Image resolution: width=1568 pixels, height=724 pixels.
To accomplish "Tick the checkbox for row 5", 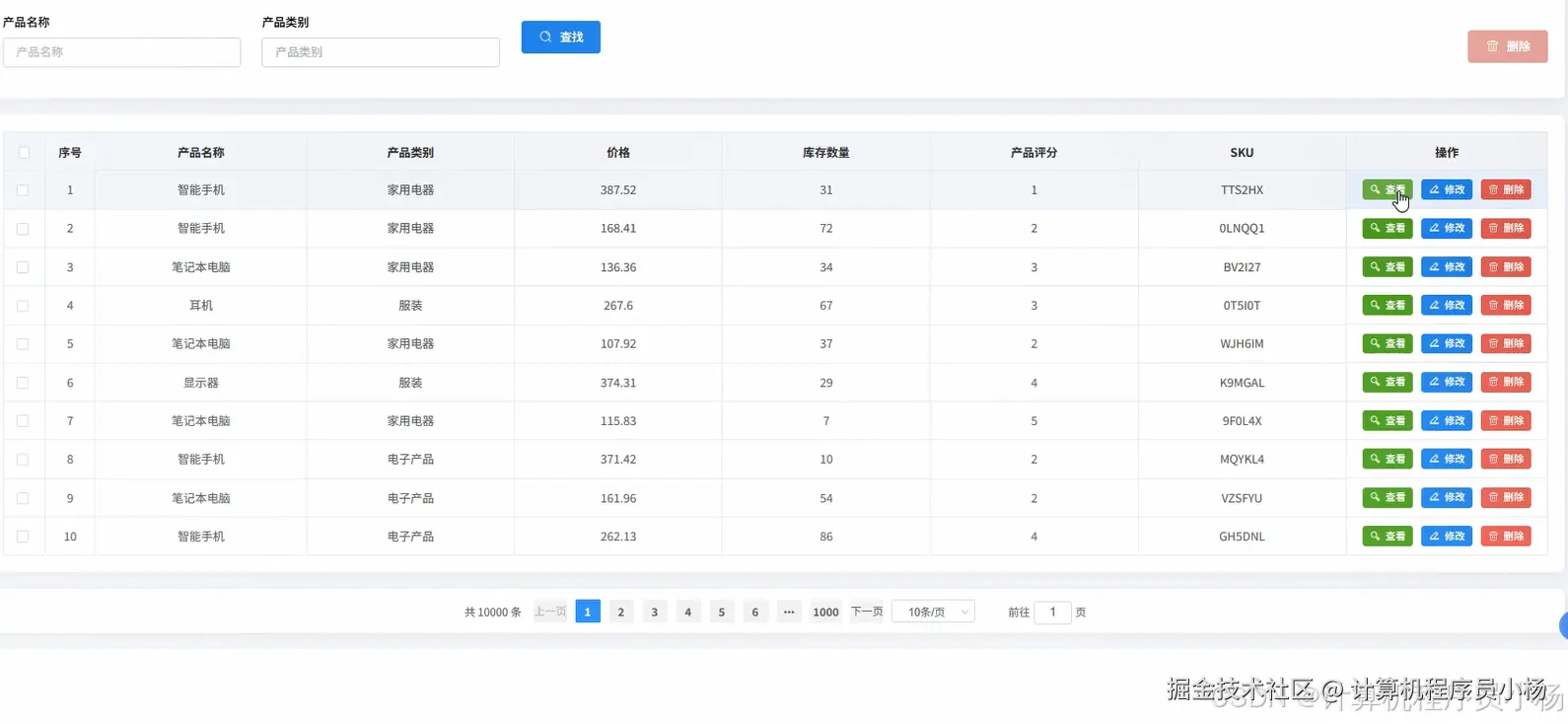I will click(23, 344).
